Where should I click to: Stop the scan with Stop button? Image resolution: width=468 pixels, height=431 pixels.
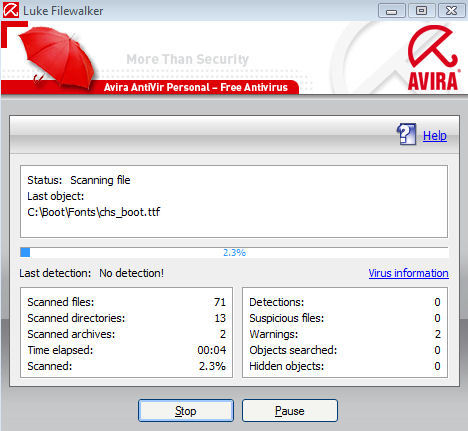coord(186,411)
